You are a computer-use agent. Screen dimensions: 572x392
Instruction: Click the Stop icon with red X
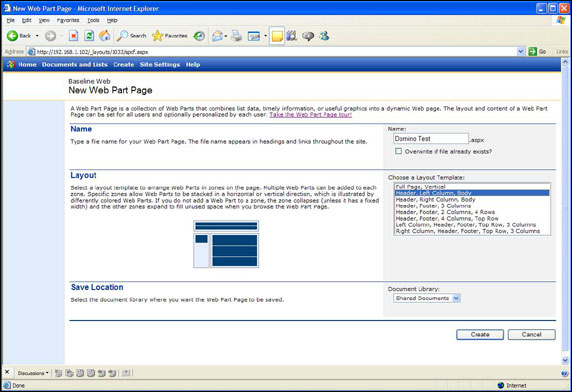click(x=74, y=36)
